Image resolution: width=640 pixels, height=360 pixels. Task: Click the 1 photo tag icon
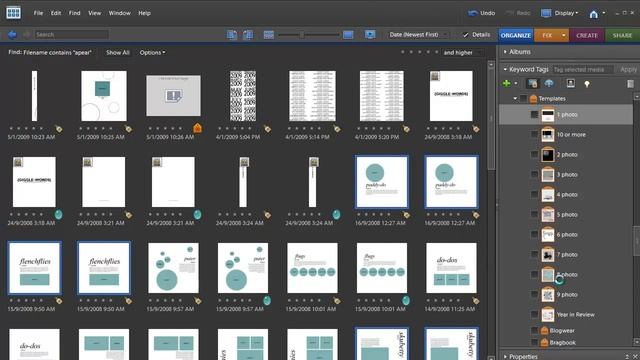(x=547, y=115)
